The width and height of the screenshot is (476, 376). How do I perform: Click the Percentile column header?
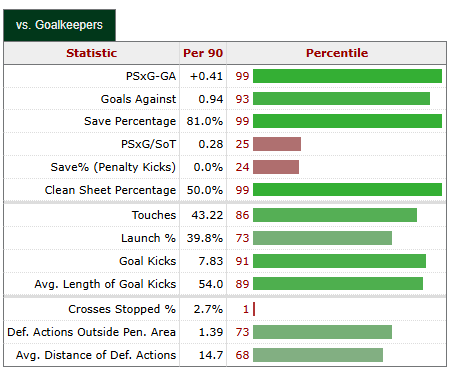337,53
